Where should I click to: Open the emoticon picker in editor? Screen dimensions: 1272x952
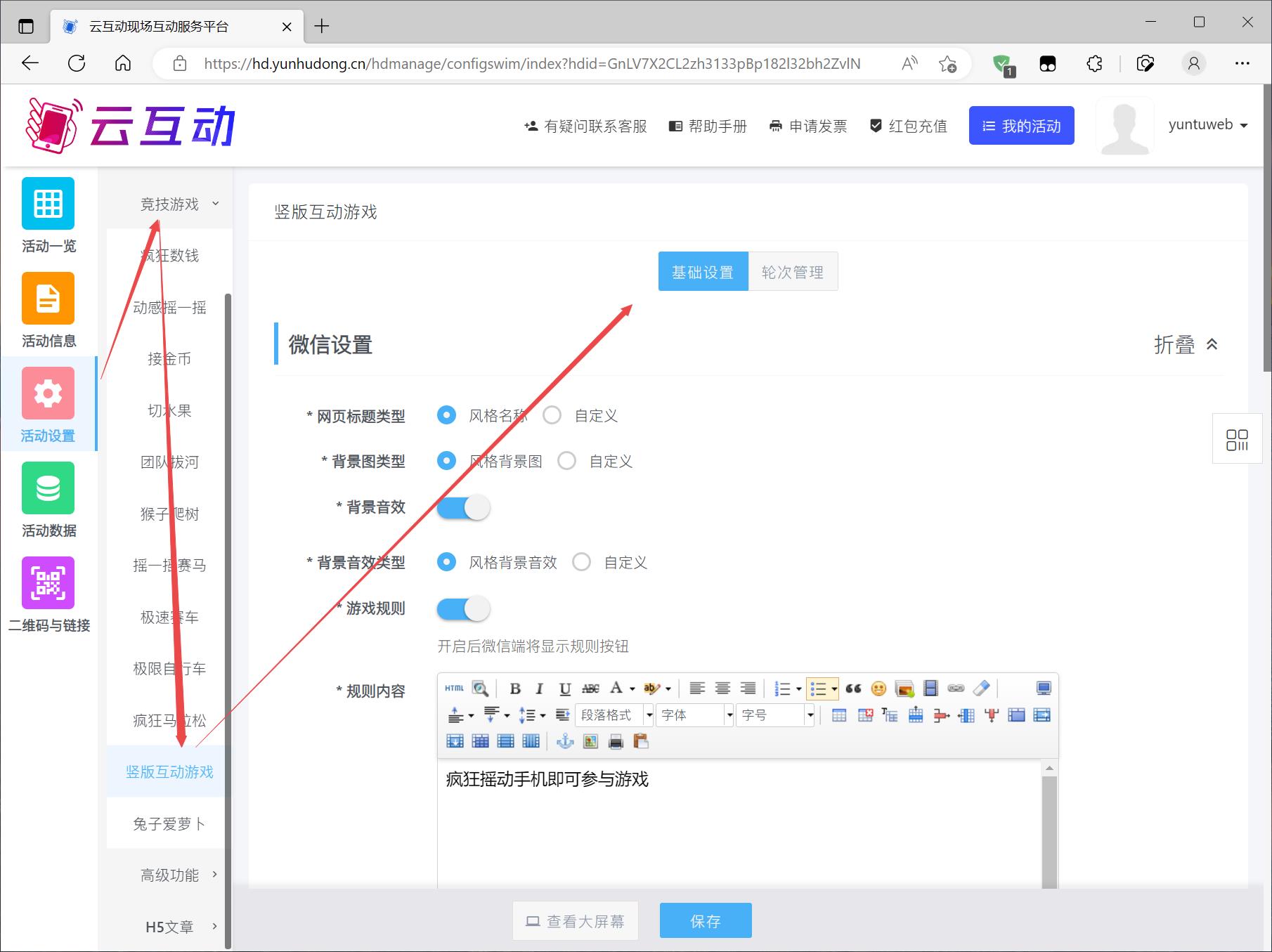click(878, 689)
